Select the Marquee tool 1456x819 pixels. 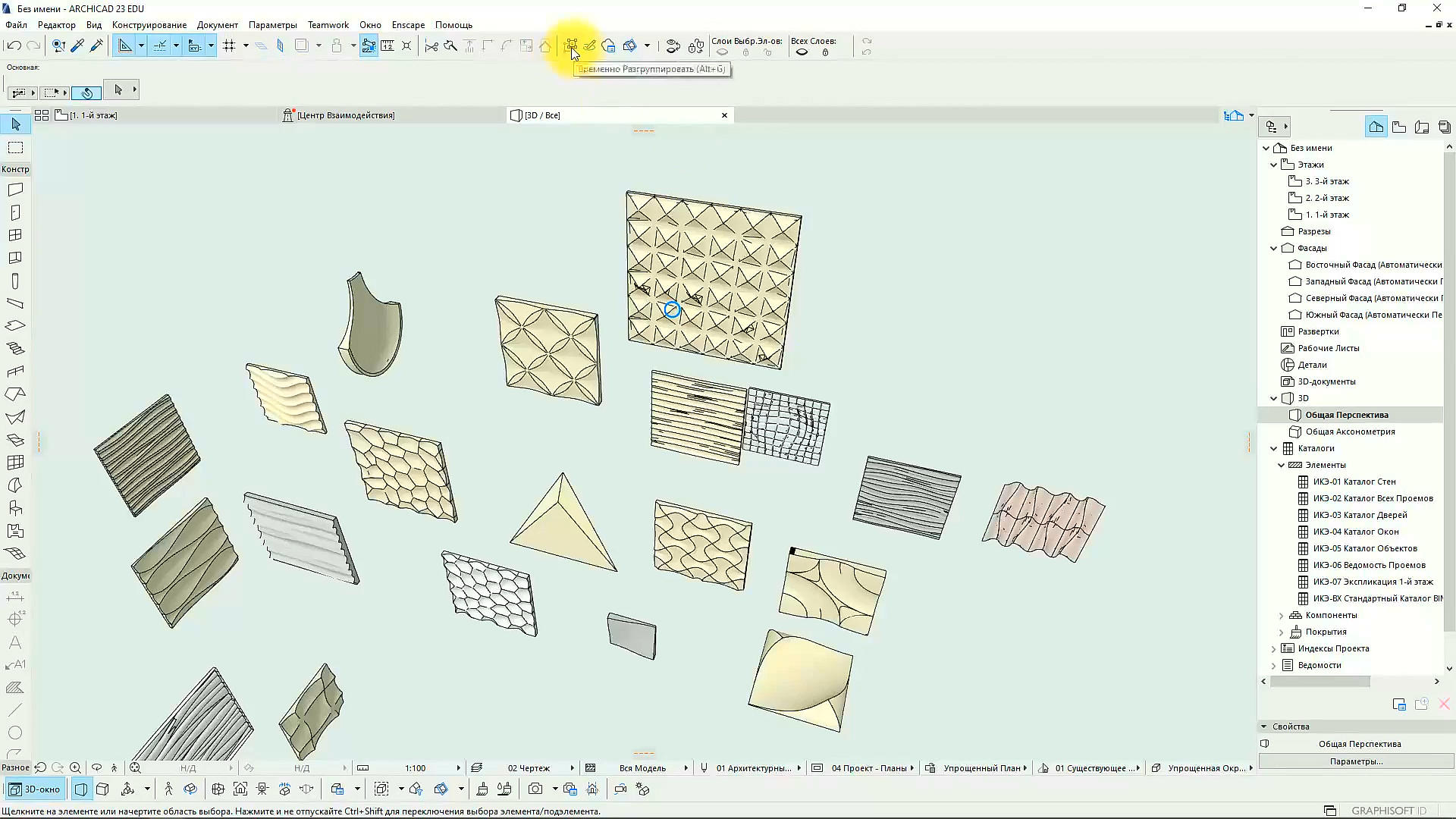click(16, 148)
